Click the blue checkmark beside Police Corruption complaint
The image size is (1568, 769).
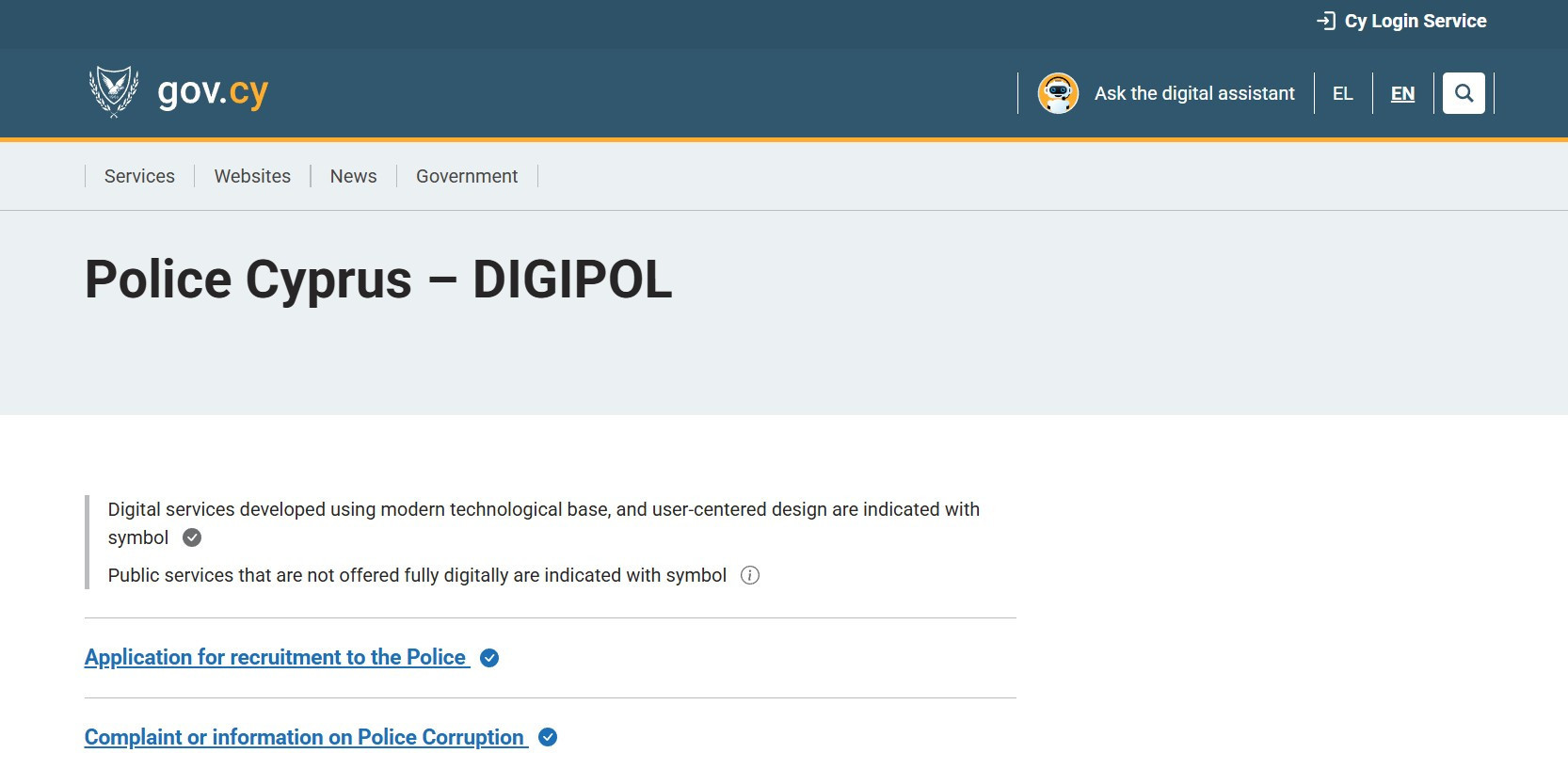coord(548,737)
